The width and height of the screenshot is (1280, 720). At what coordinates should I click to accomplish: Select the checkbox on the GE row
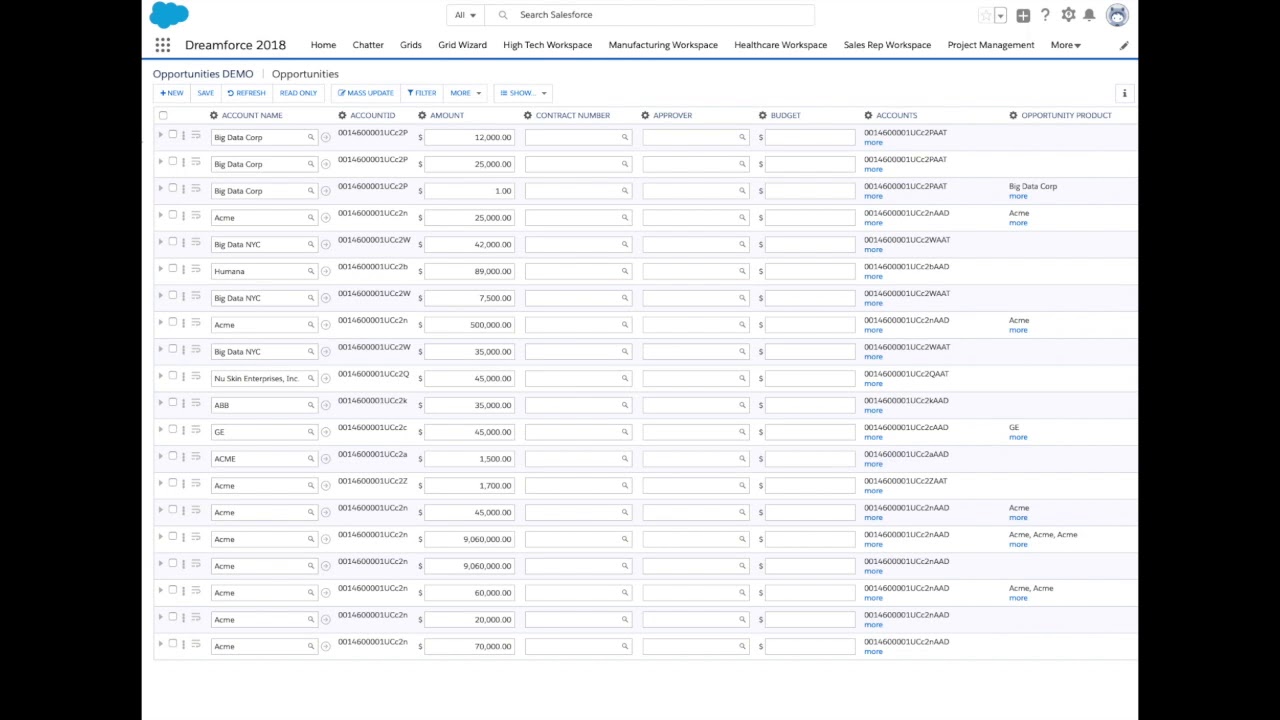172,429
